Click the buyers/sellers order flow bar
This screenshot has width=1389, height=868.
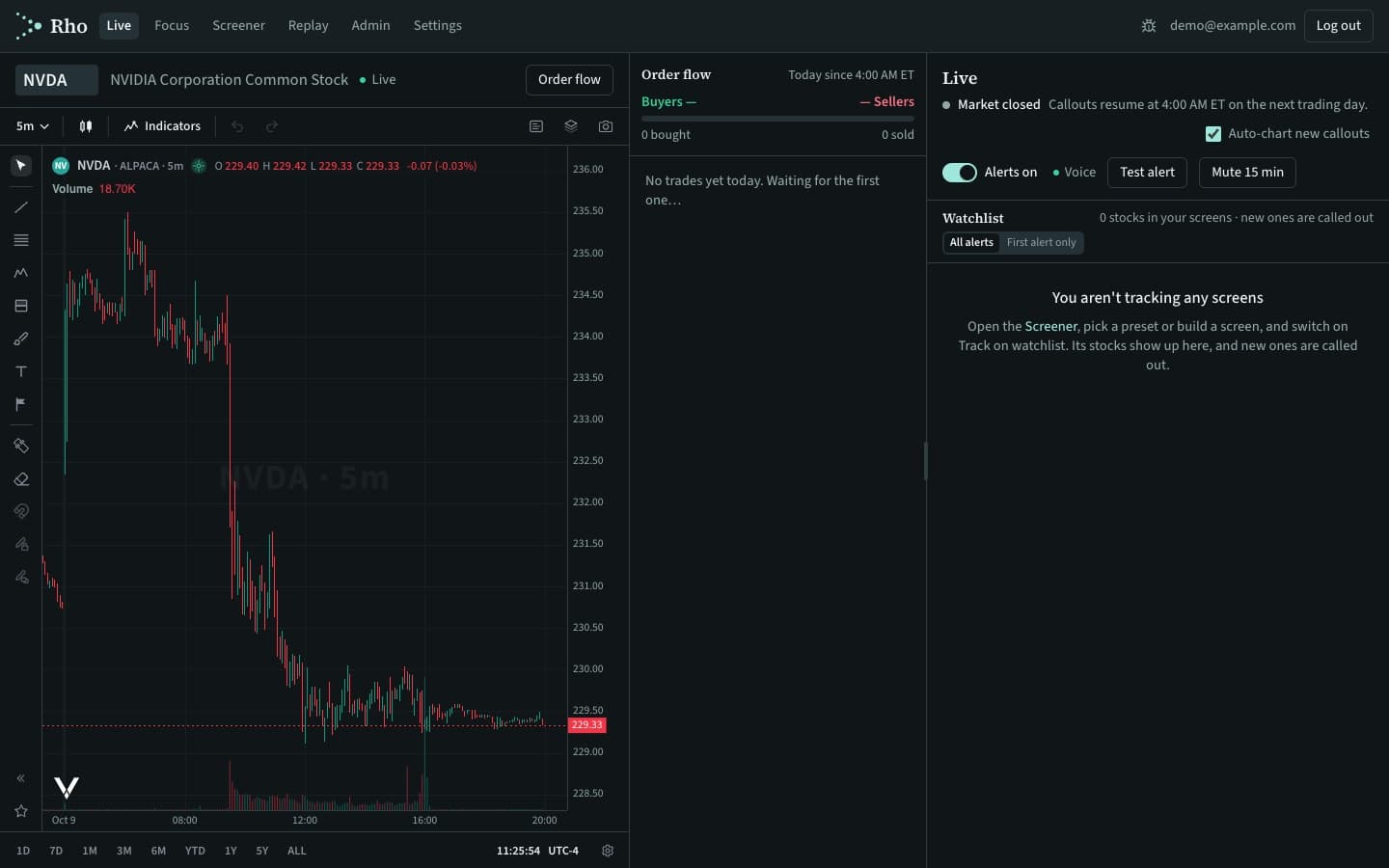[777, 119]
